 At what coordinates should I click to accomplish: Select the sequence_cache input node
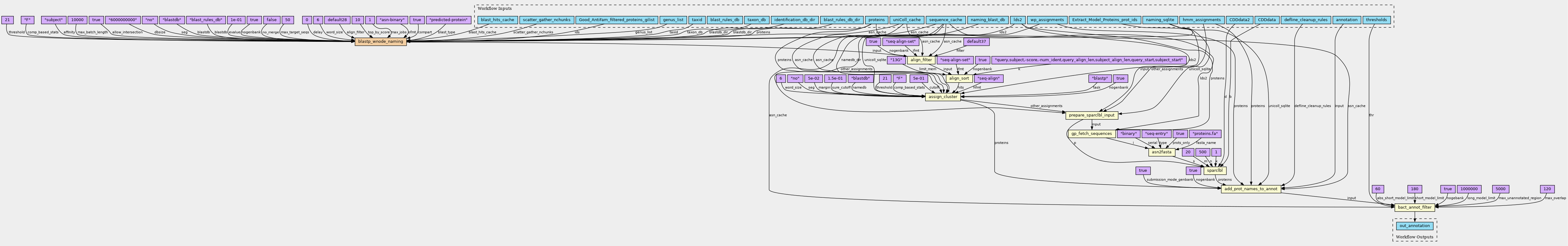click(x=945, y=20)
